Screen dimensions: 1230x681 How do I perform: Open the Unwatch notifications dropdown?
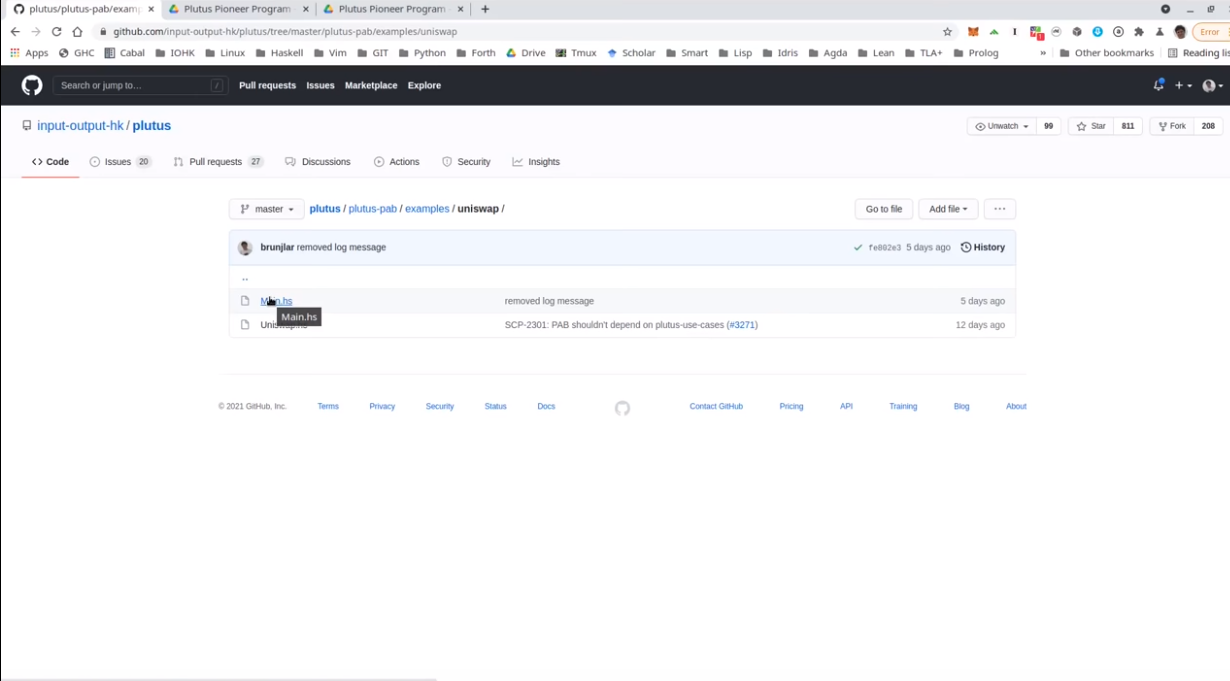[1001, 126]
